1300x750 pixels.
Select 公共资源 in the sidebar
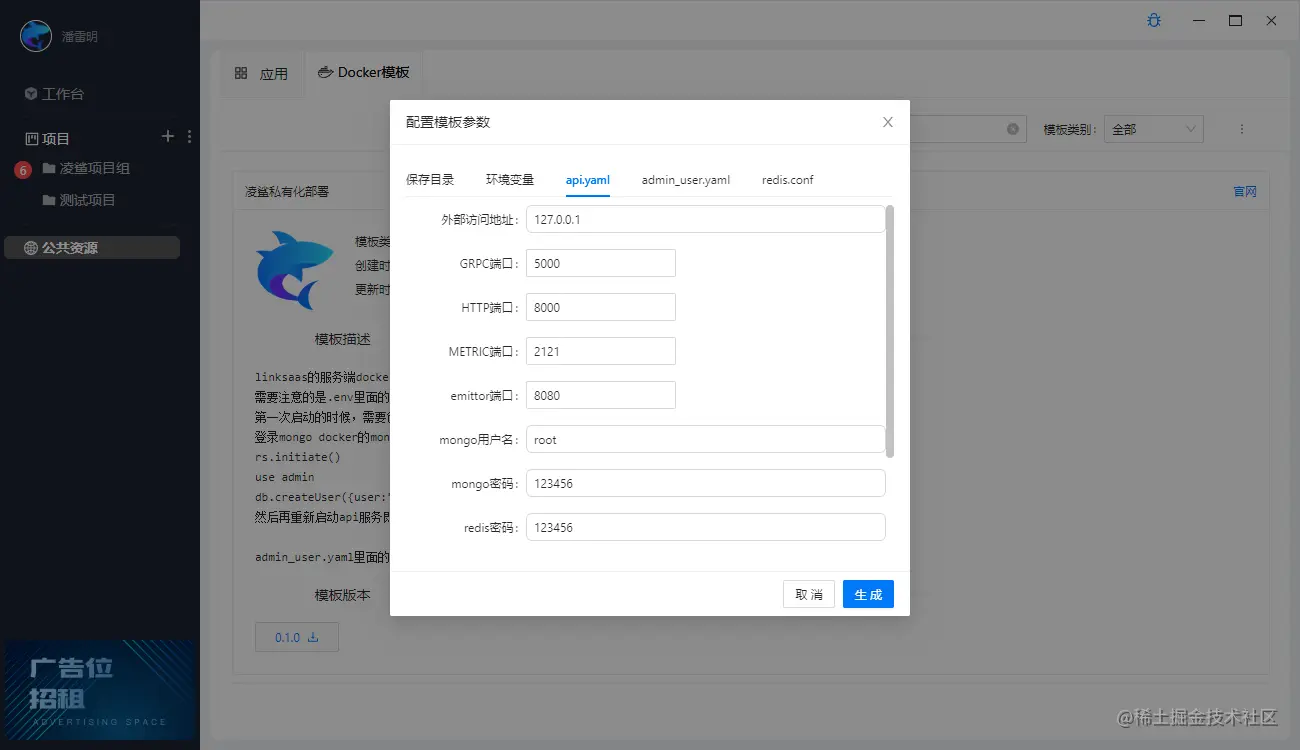(92, 248)
